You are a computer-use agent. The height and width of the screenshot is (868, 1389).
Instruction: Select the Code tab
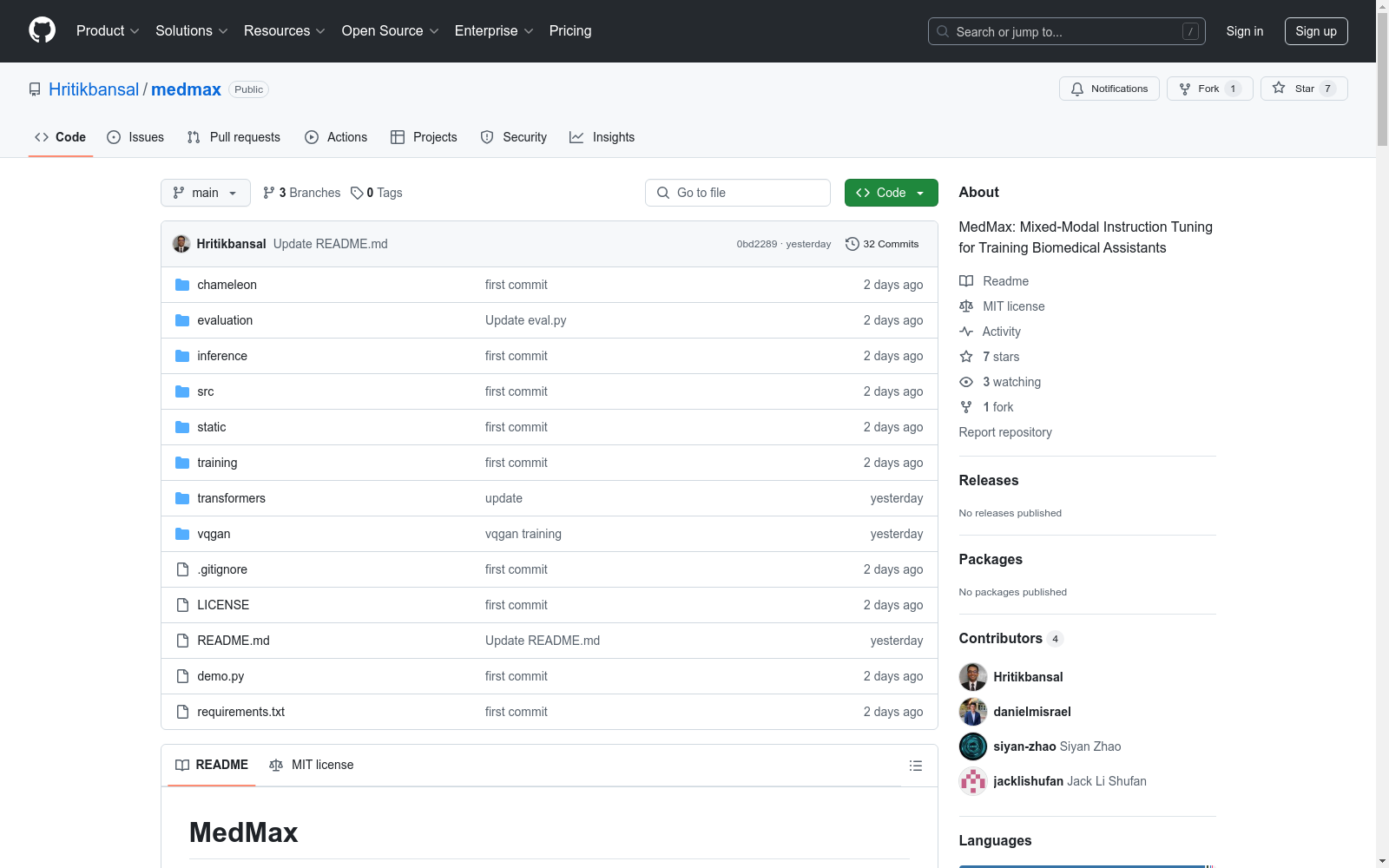[x=60, y=137]
